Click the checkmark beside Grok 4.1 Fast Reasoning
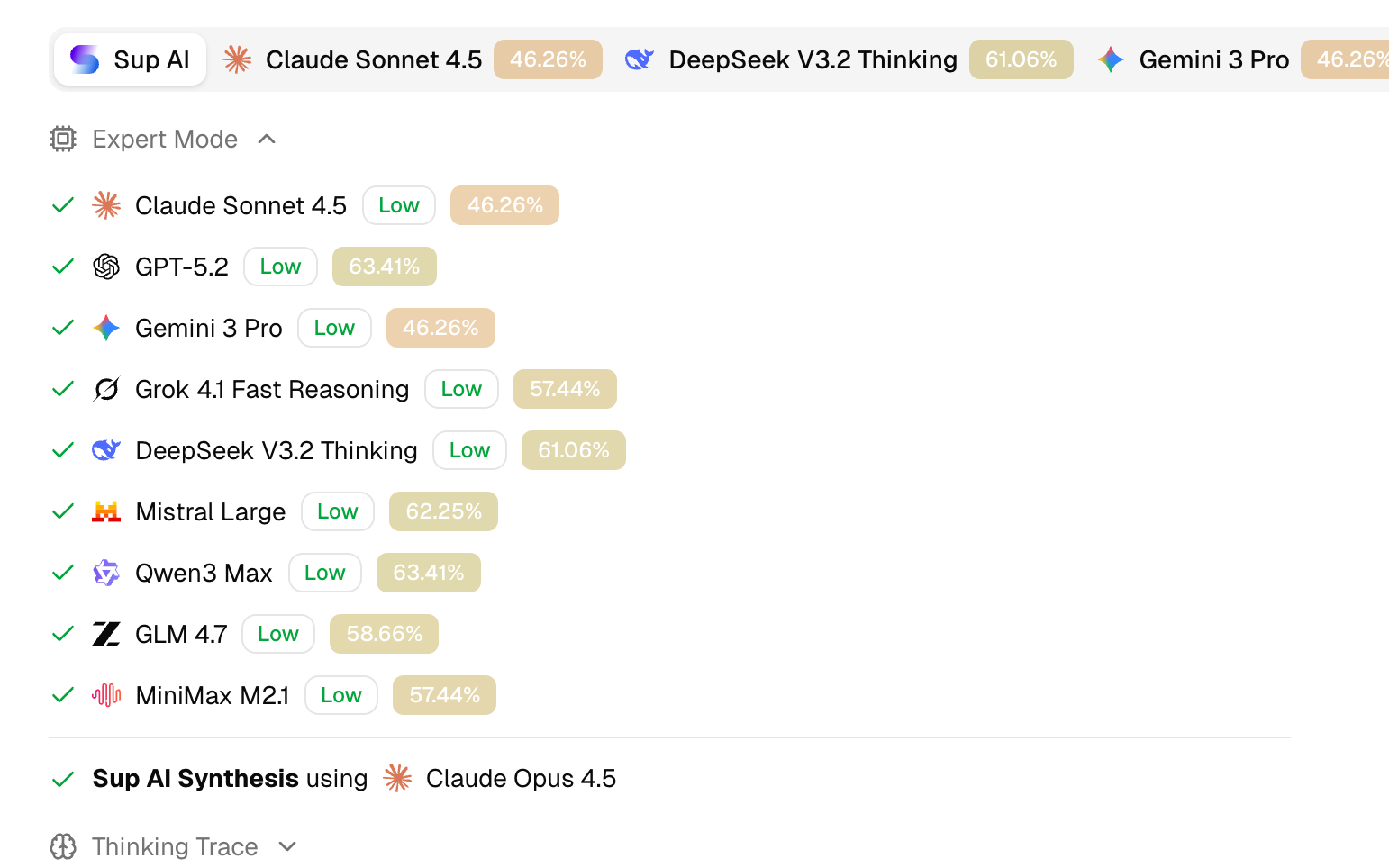This screenshot has width=1389, height=868. (63, 389)
